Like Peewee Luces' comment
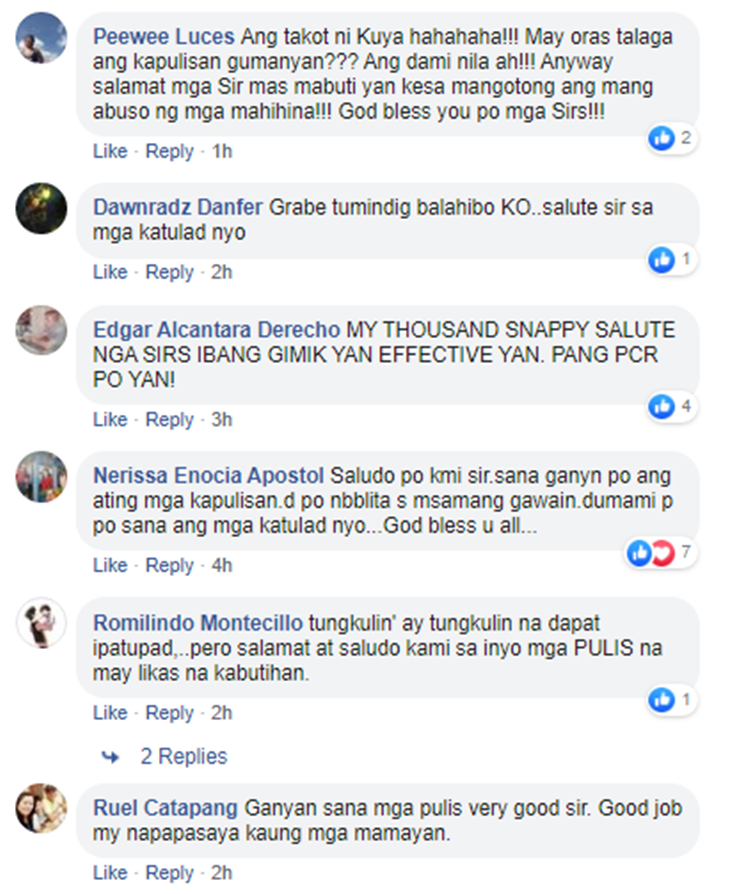Viewport: 750px width, 894px height. [x=110, y=151]
